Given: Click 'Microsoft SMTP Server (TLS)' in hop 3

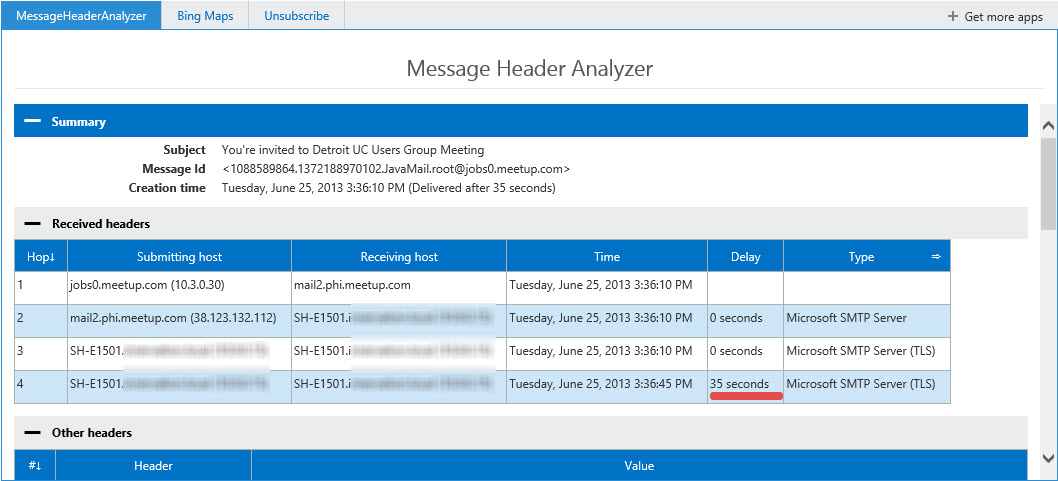Looking at the screenshot, I should [x=867, y=351].
